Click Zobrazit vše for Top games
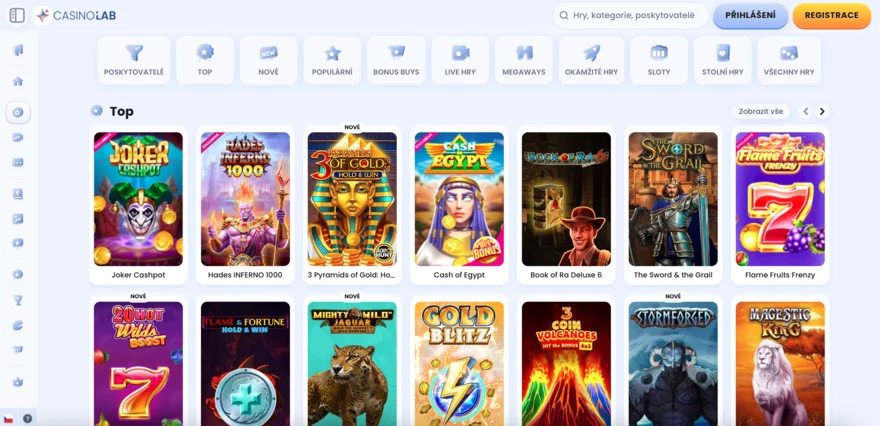 (760, 111)
